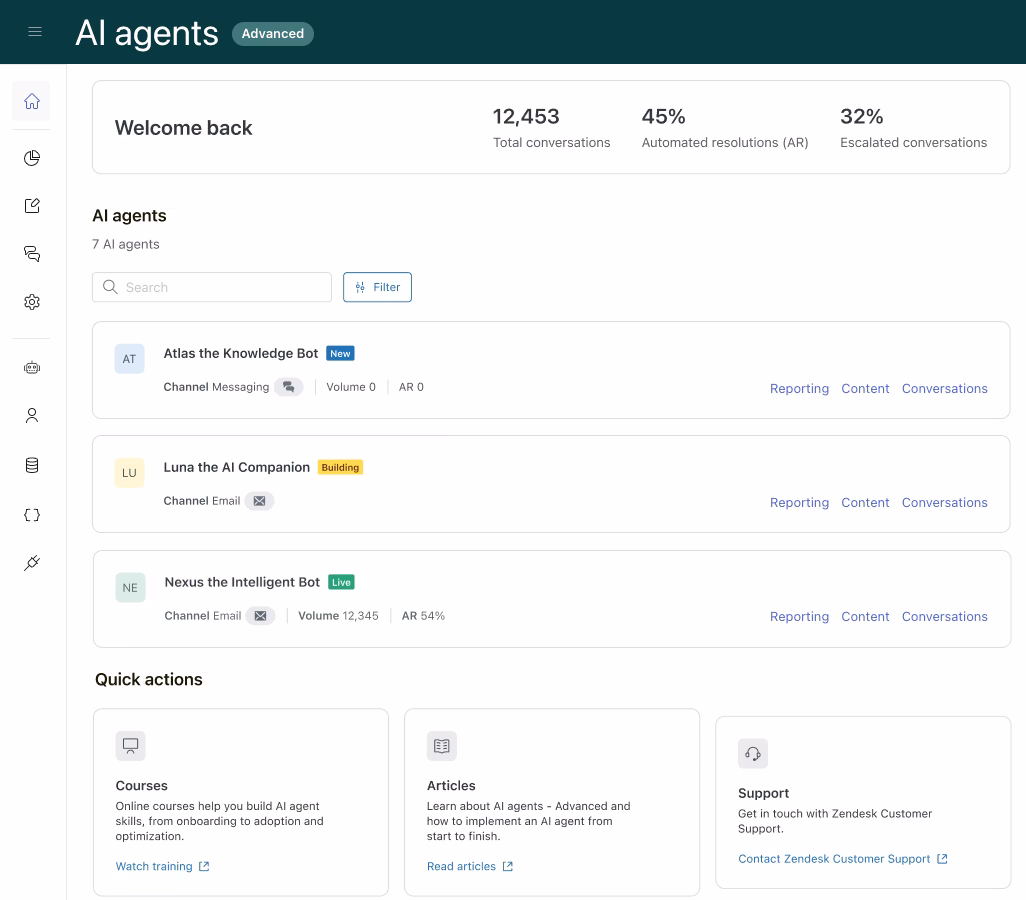Click the Atlas the Knowledge Bot avatar
Screen dimensions: 1026x900
click(x=129, y=358)
